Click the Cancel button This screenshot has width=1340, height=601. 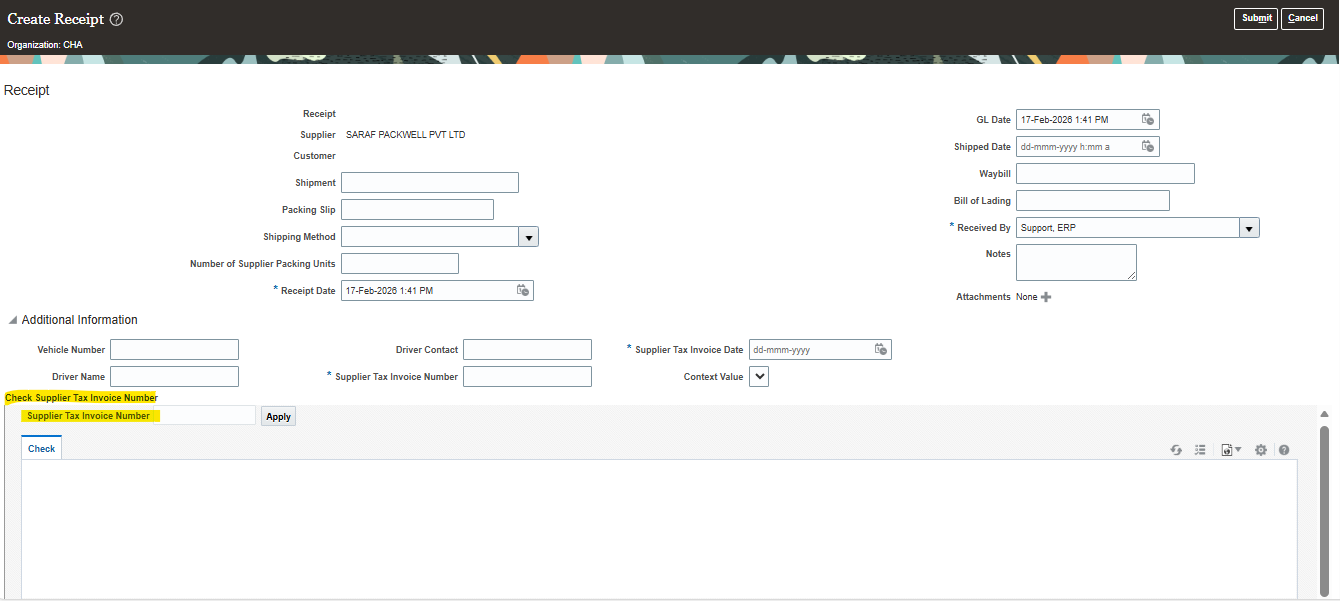[x=1302, y=18]
